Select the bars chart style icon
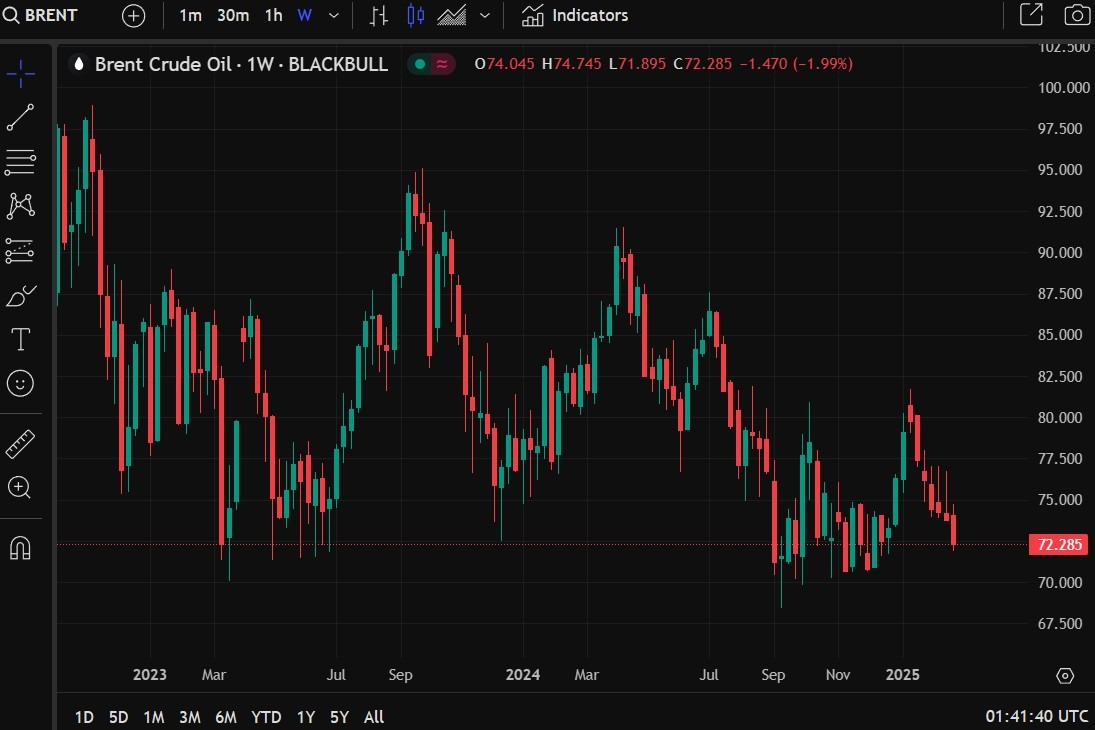 379,15
